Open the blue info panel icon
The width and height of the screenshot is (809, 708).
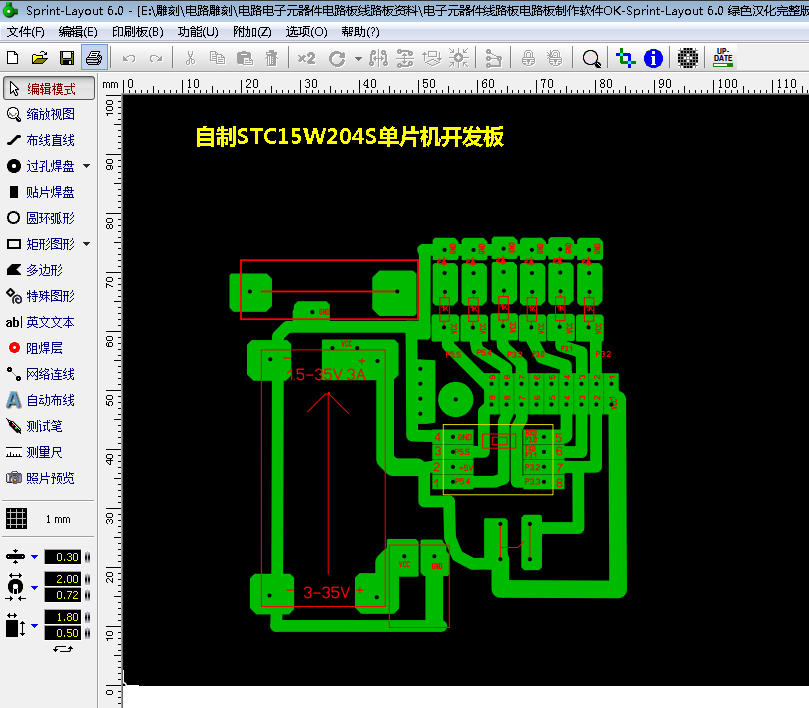click(x=653, y=58)
